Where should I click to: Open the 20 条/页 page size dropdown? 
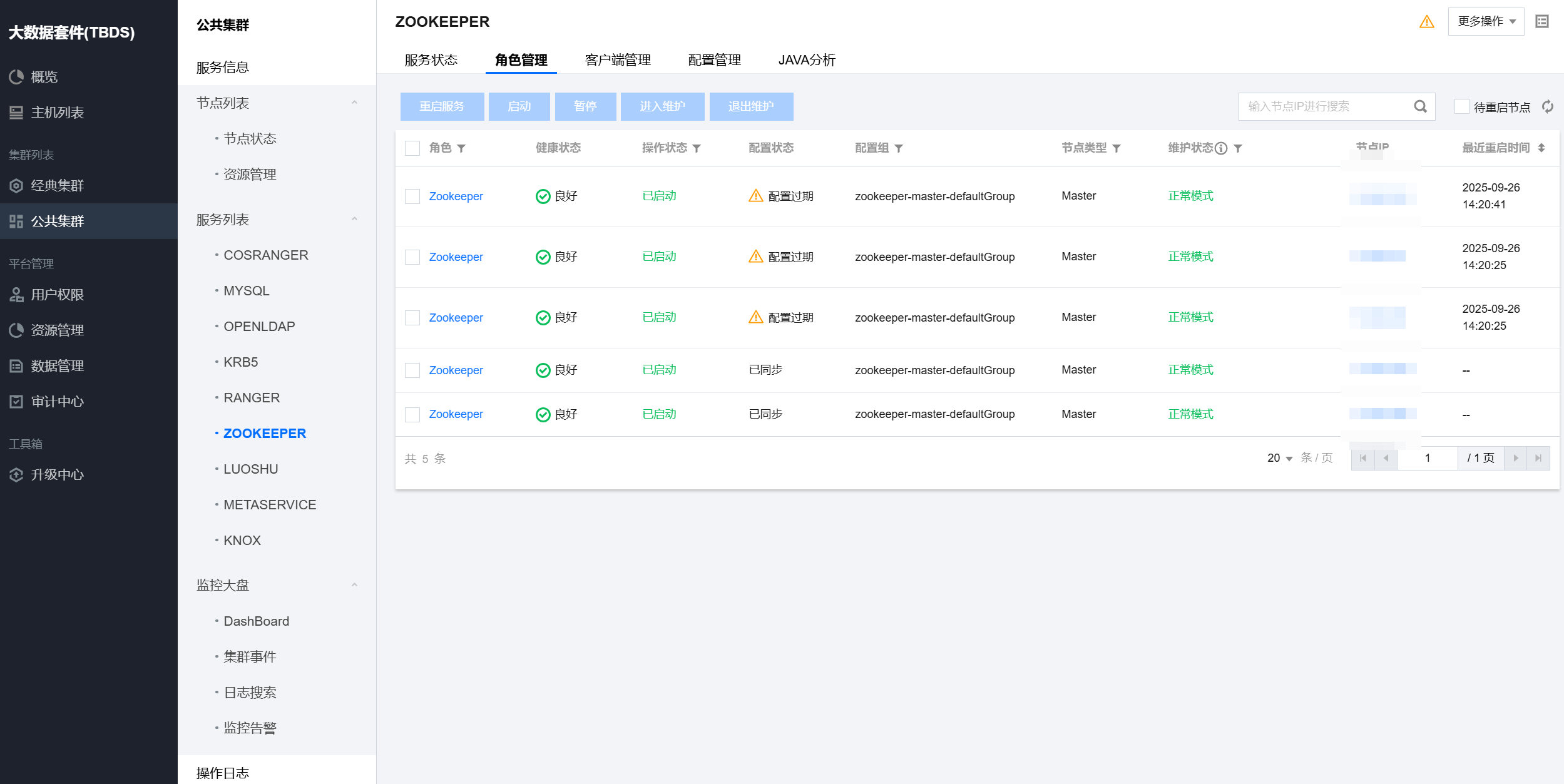(1279, 458)
